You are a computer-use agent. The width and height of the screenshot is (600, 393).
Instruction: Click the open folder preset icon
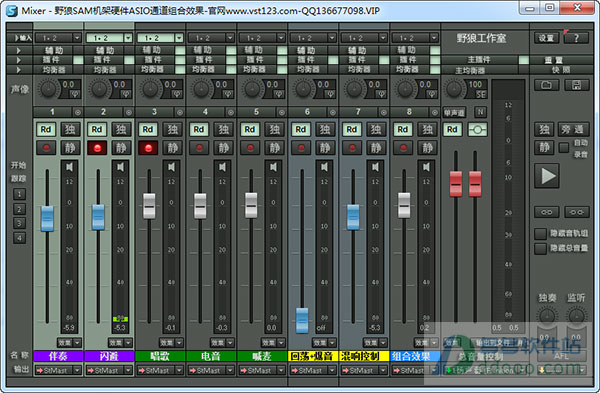pyautogui.click(x=546, y=85)
